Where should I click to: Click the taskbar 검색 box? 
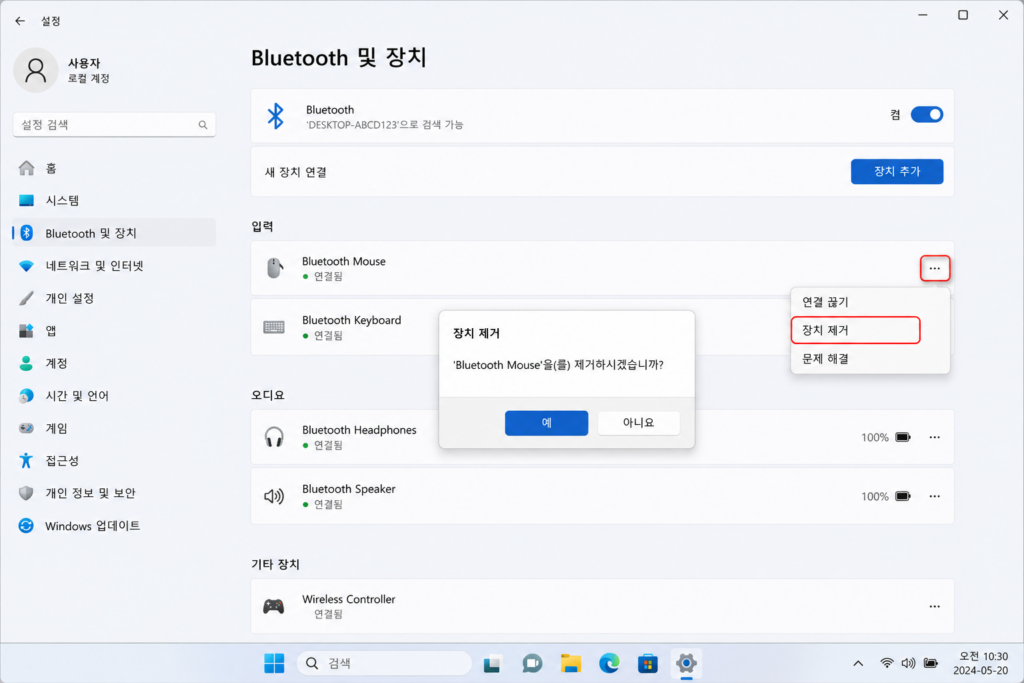384,663
